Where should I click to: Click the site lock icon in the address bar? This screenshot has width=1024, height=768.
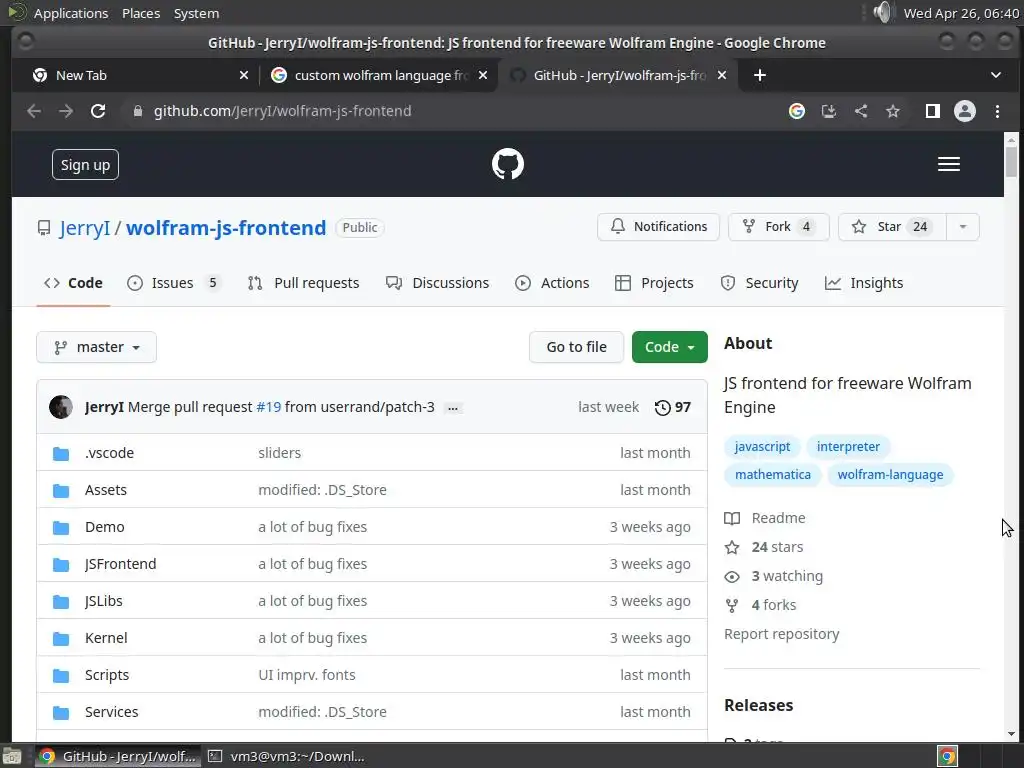(138, 111)
